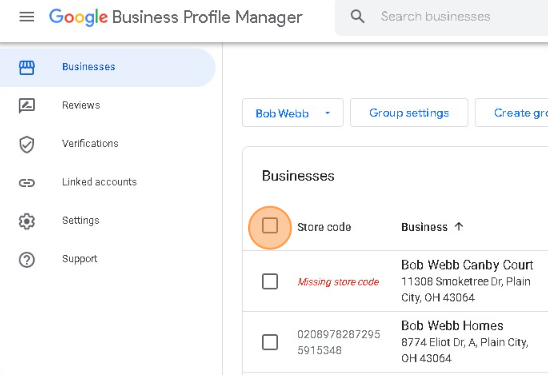Click the Google logo
Screen dimensions: 548x376
coord(78,17)
